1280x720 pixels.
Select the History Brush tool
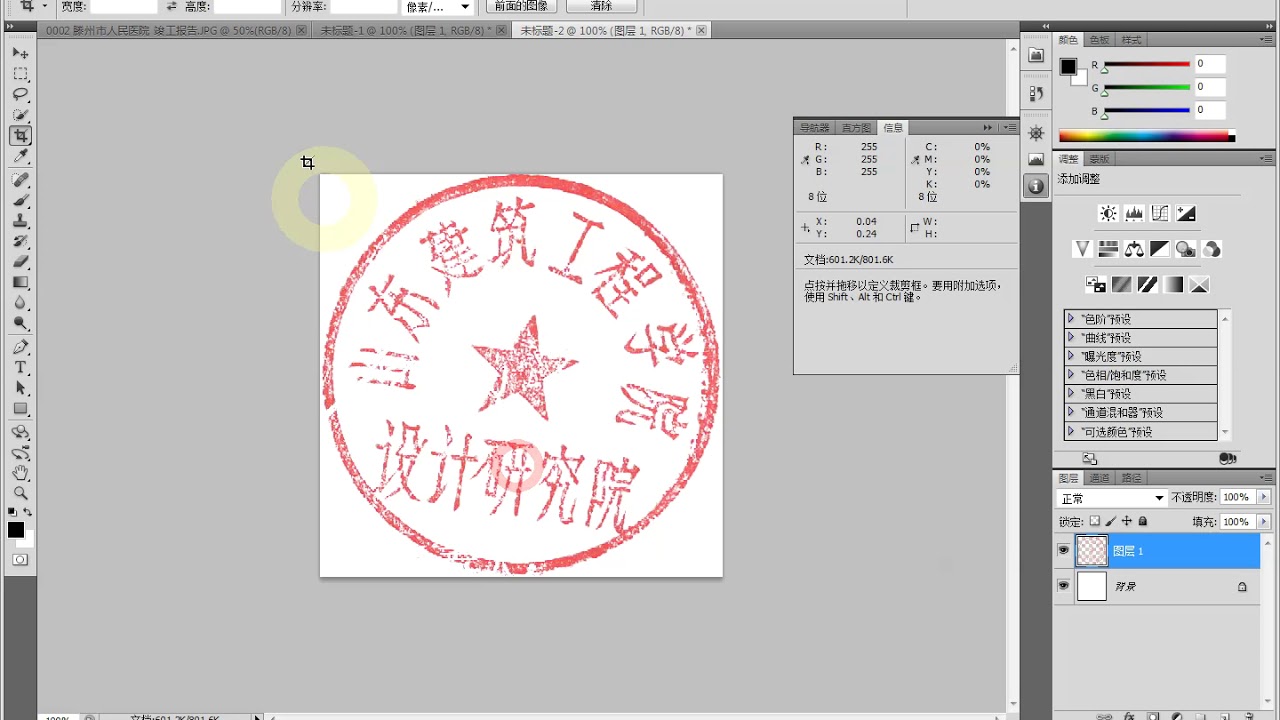tap(20, 241)
